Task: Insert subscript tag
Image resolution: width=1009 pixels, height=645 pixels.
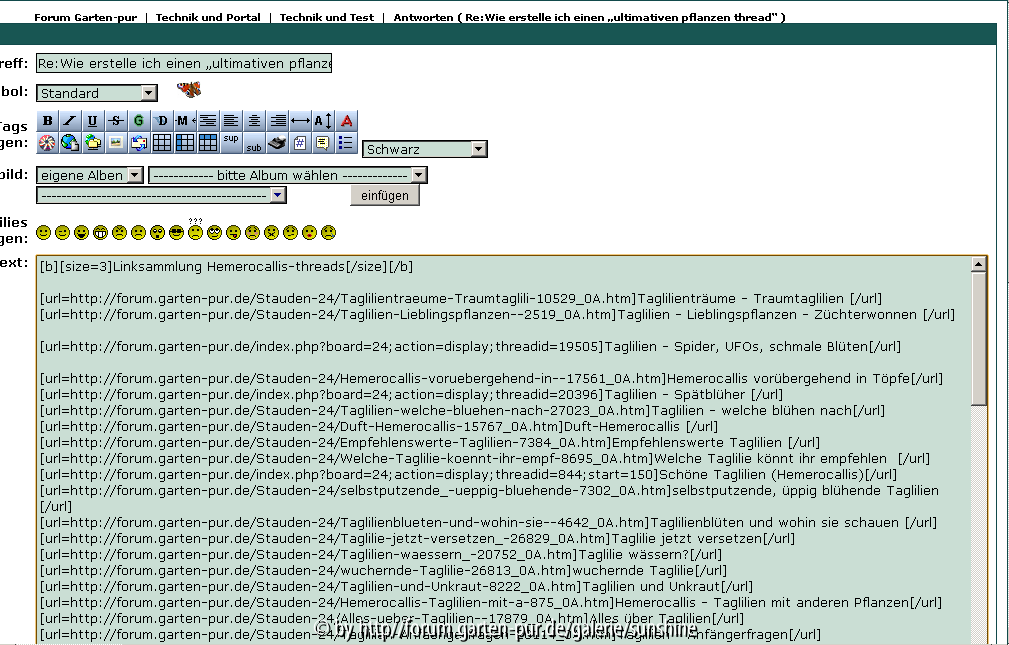Action: [254, 144]
